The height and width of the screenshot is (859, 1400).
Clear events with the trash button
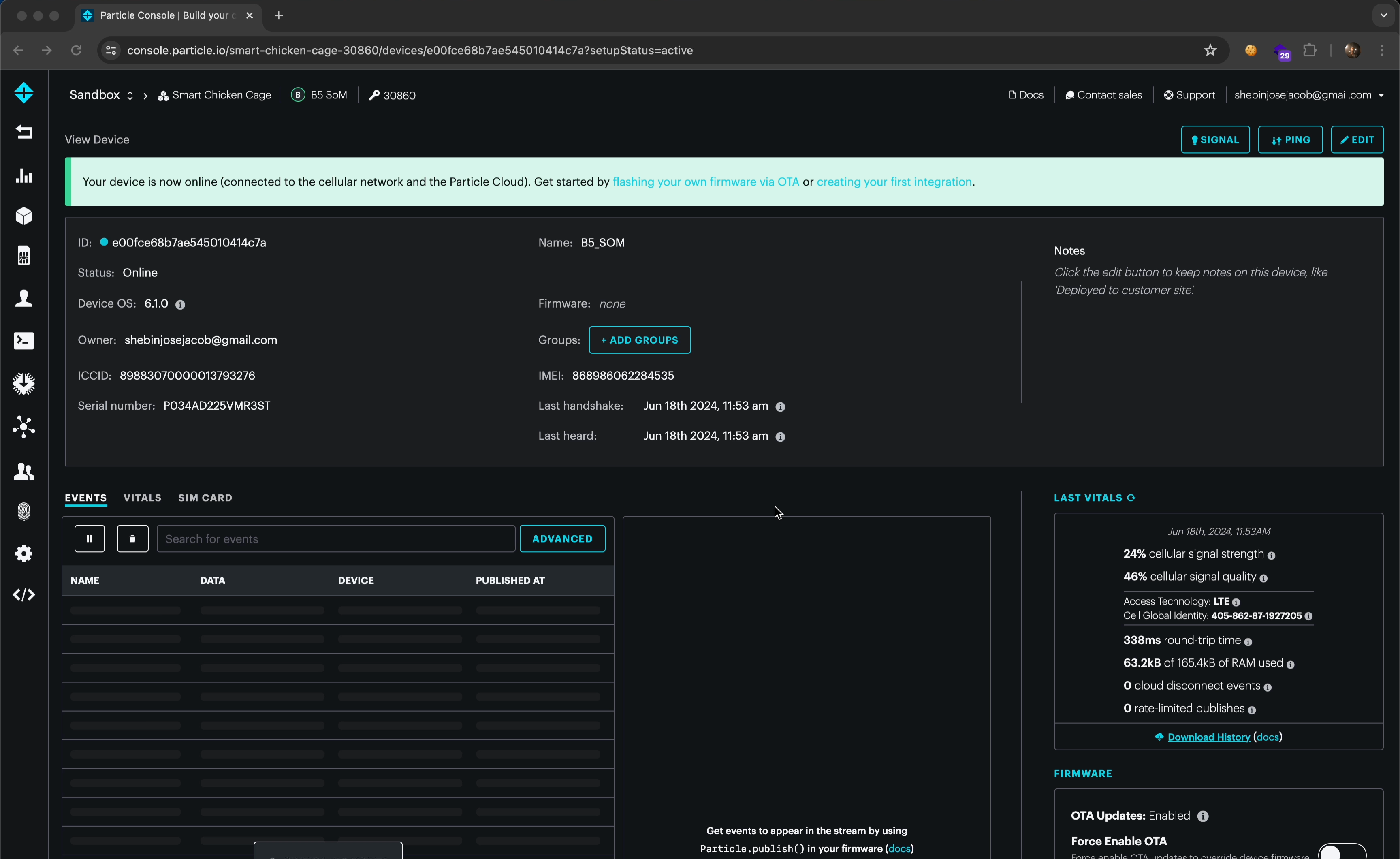[x=132, y=538]
